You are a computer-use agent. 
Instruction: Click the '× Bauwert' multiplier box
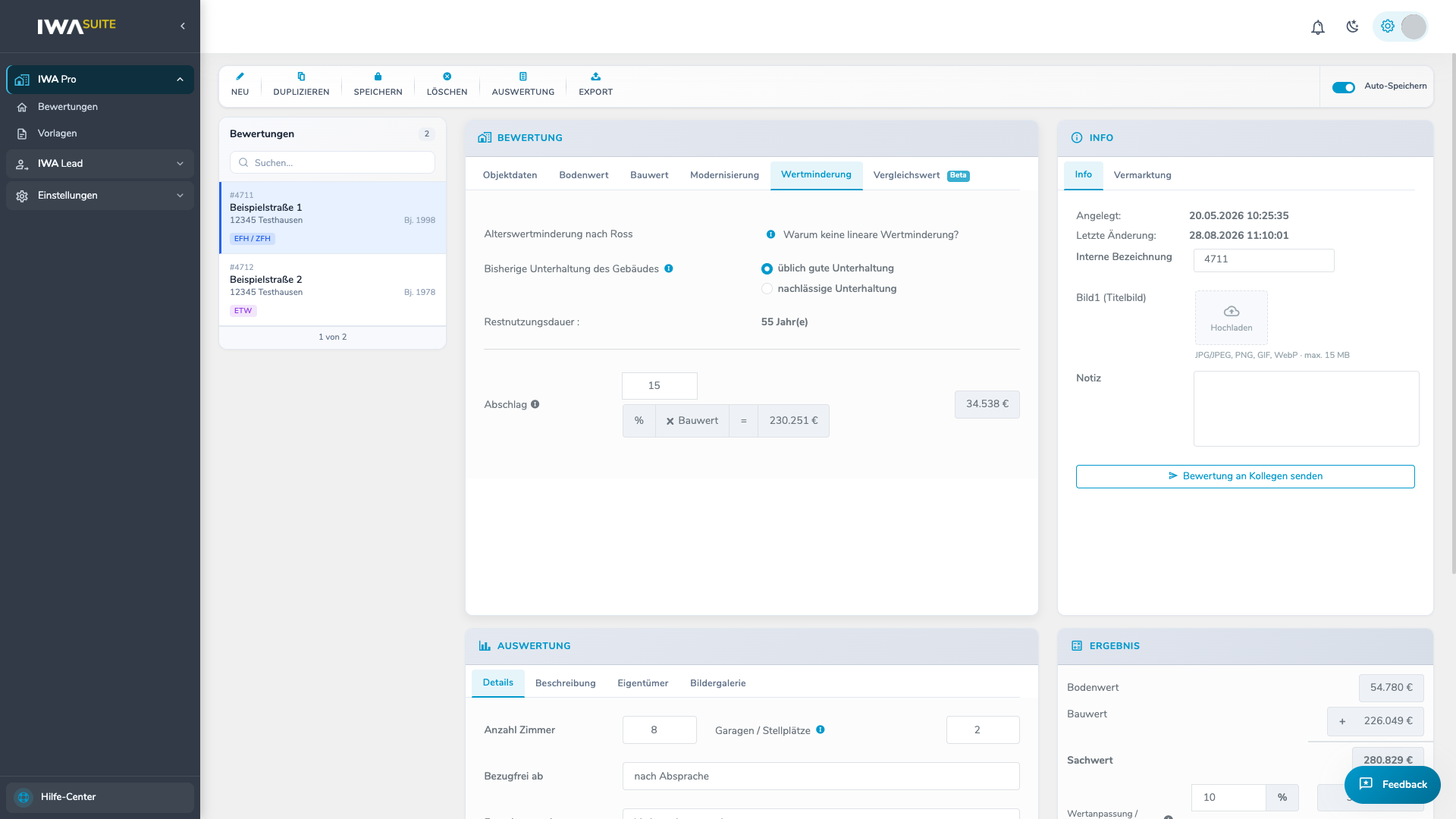pos(692,421)
